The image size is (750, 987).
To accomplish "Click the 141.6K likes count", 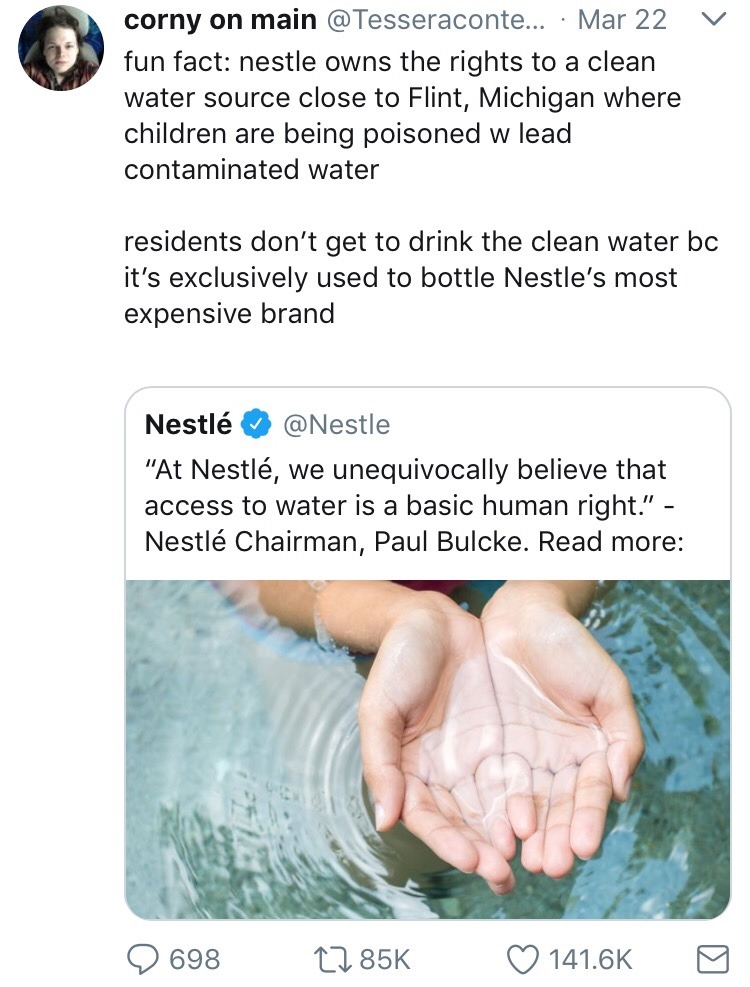I will [589, 958].
